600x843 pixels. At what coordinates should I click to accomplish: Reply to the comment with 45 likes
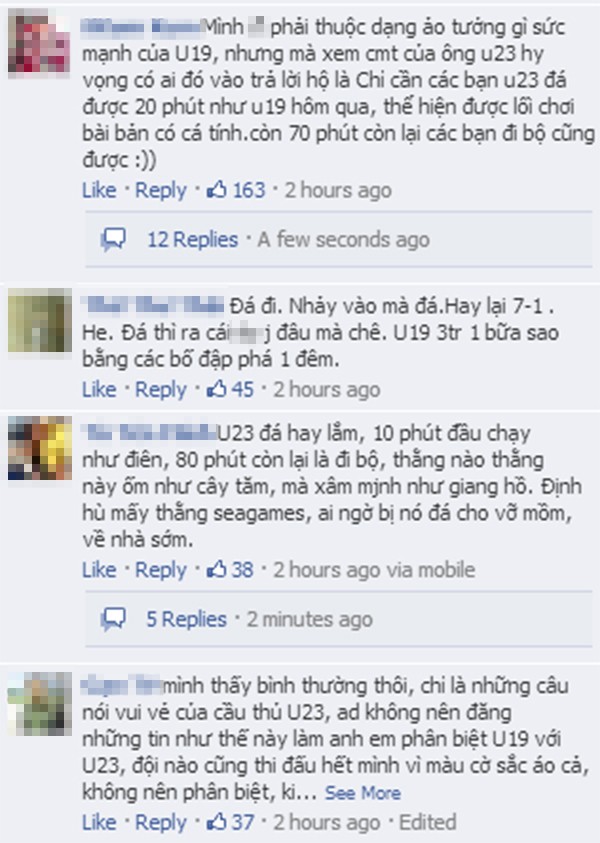pos(161,390)
